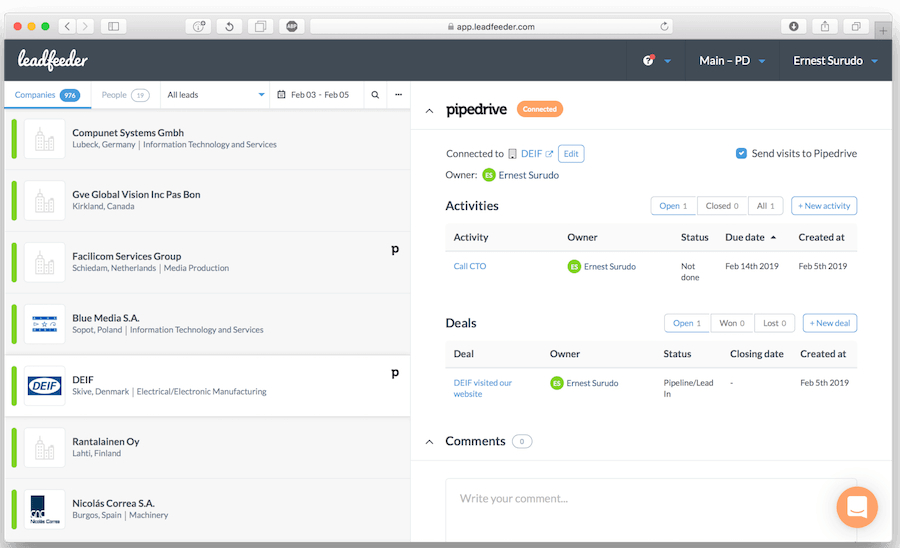This screenshot has width=900, height=548.
Task: Click the Leadfeeder logo
Action: [52, 60]
